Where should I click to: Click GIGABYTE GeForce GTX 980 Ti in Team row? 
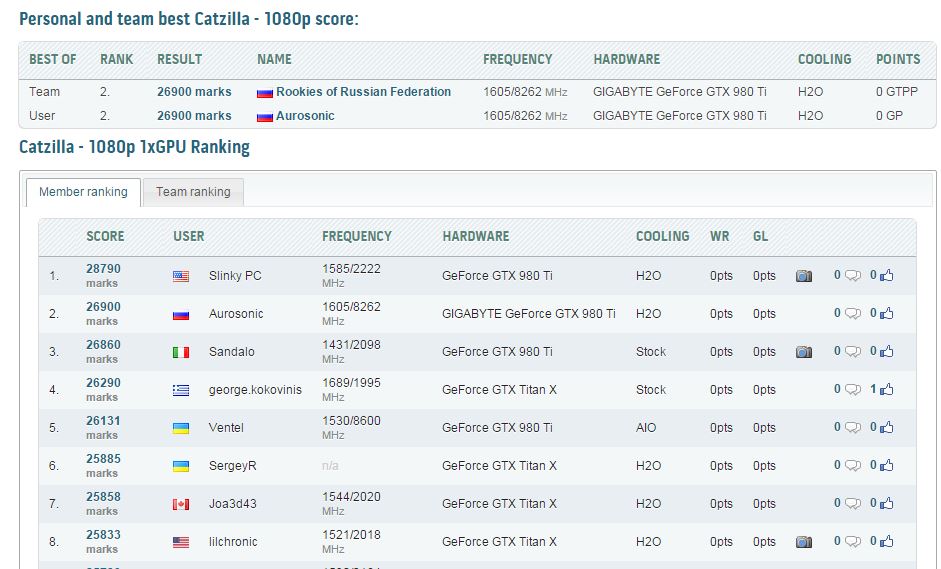click(680, 92)
